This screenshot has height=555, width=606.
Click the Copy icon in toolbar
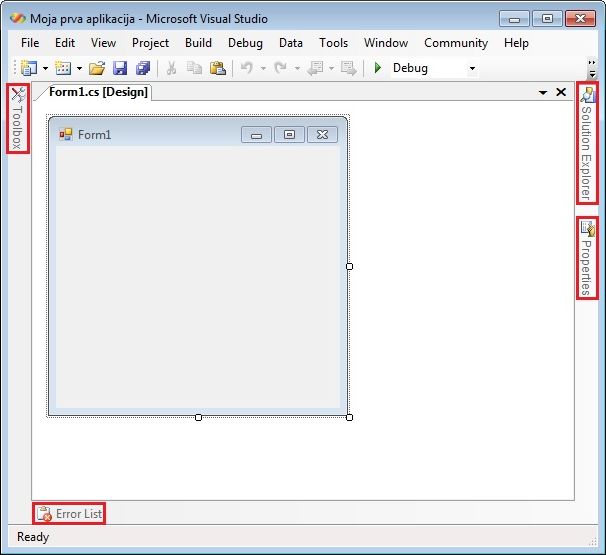click(194, 68)
